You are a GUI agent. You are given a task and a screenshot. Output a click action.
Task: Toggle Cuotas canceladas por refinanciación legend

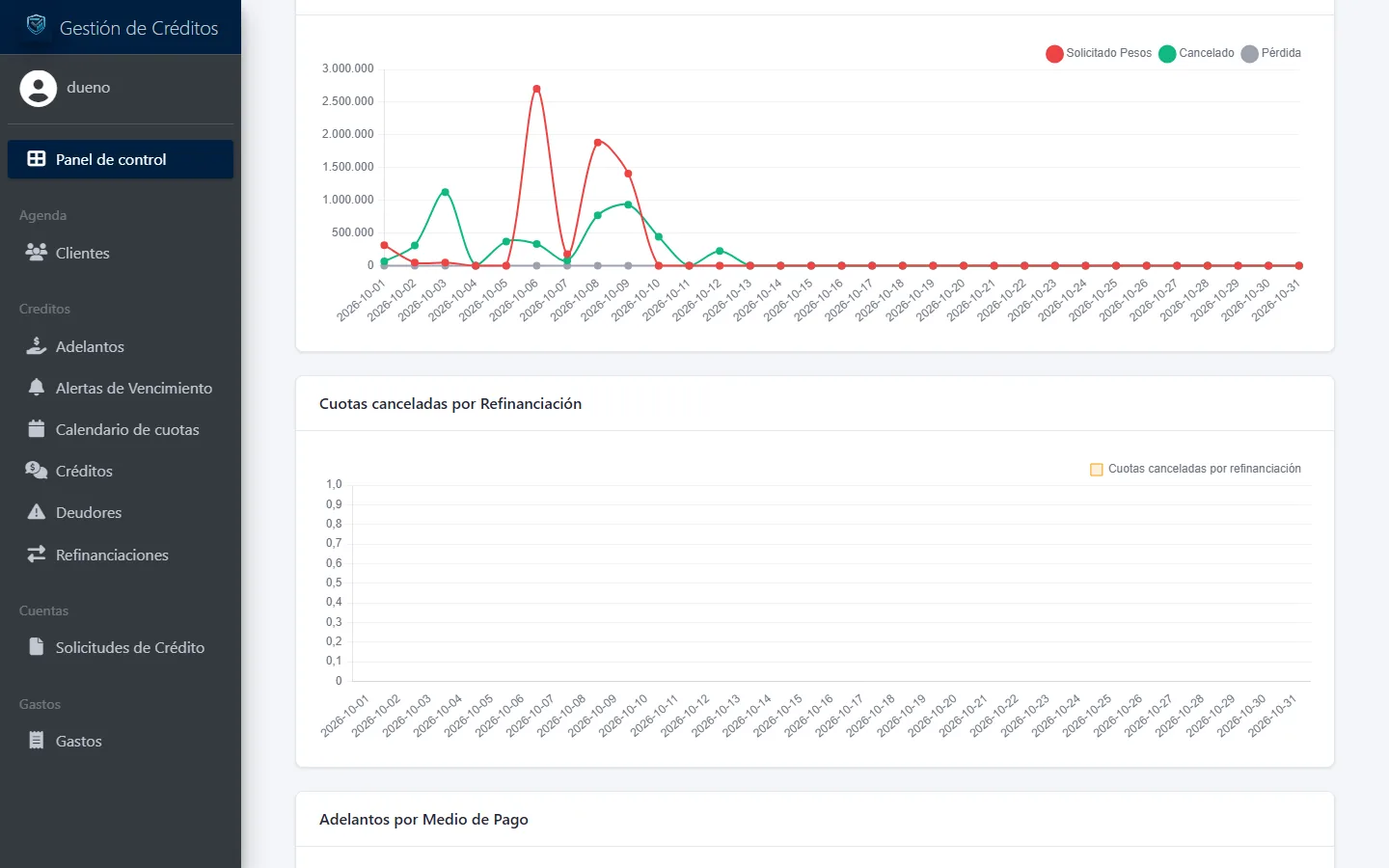pyautogui.click(x=1195, y=469)
